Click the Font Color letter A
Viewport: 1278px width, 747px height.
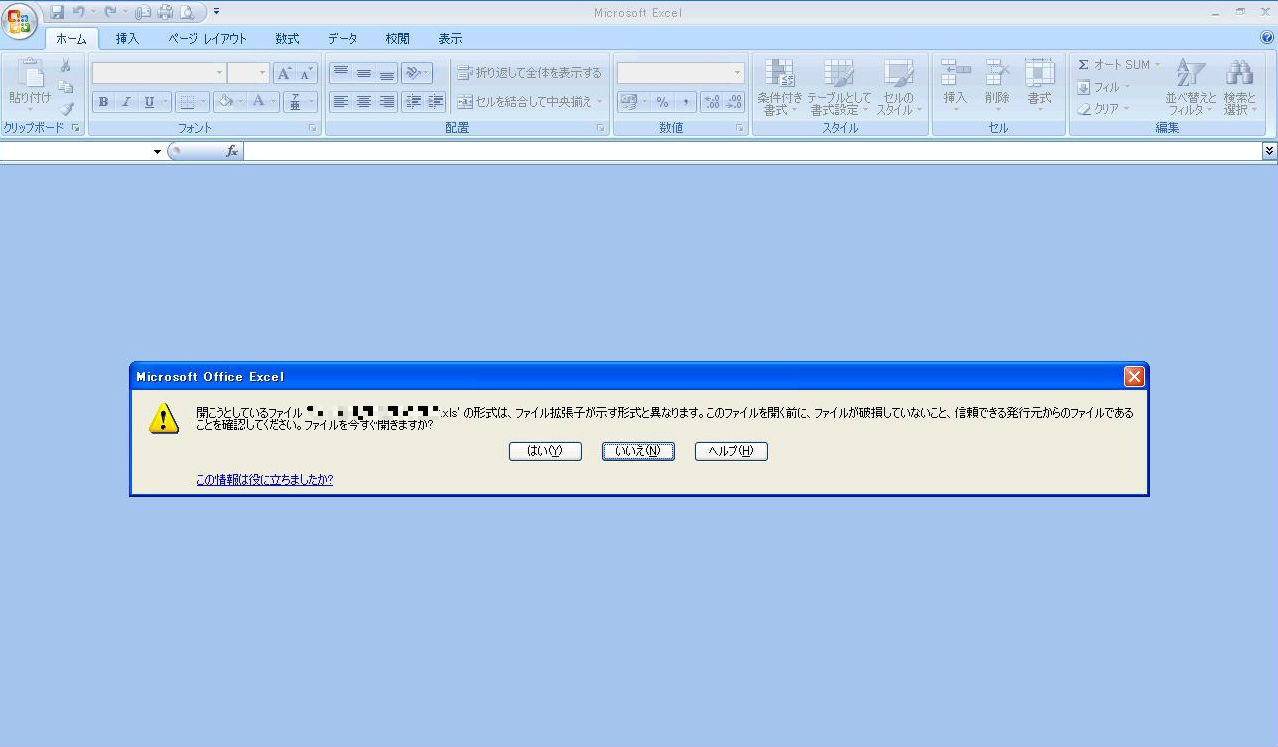click(259, 102)
